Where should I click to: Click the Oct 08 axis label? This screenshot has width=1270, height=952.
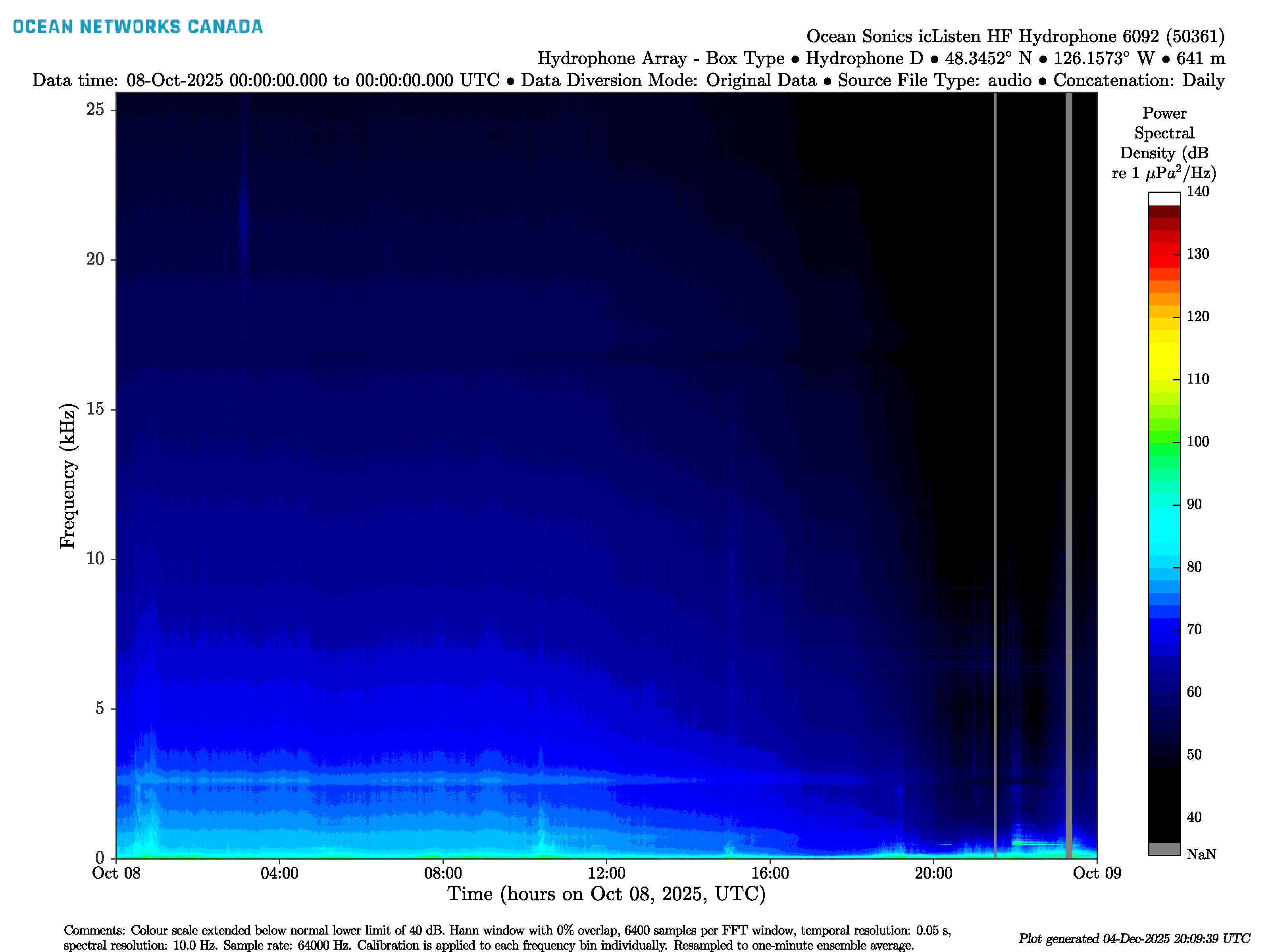pyautogui.click(x=116, y=873)
